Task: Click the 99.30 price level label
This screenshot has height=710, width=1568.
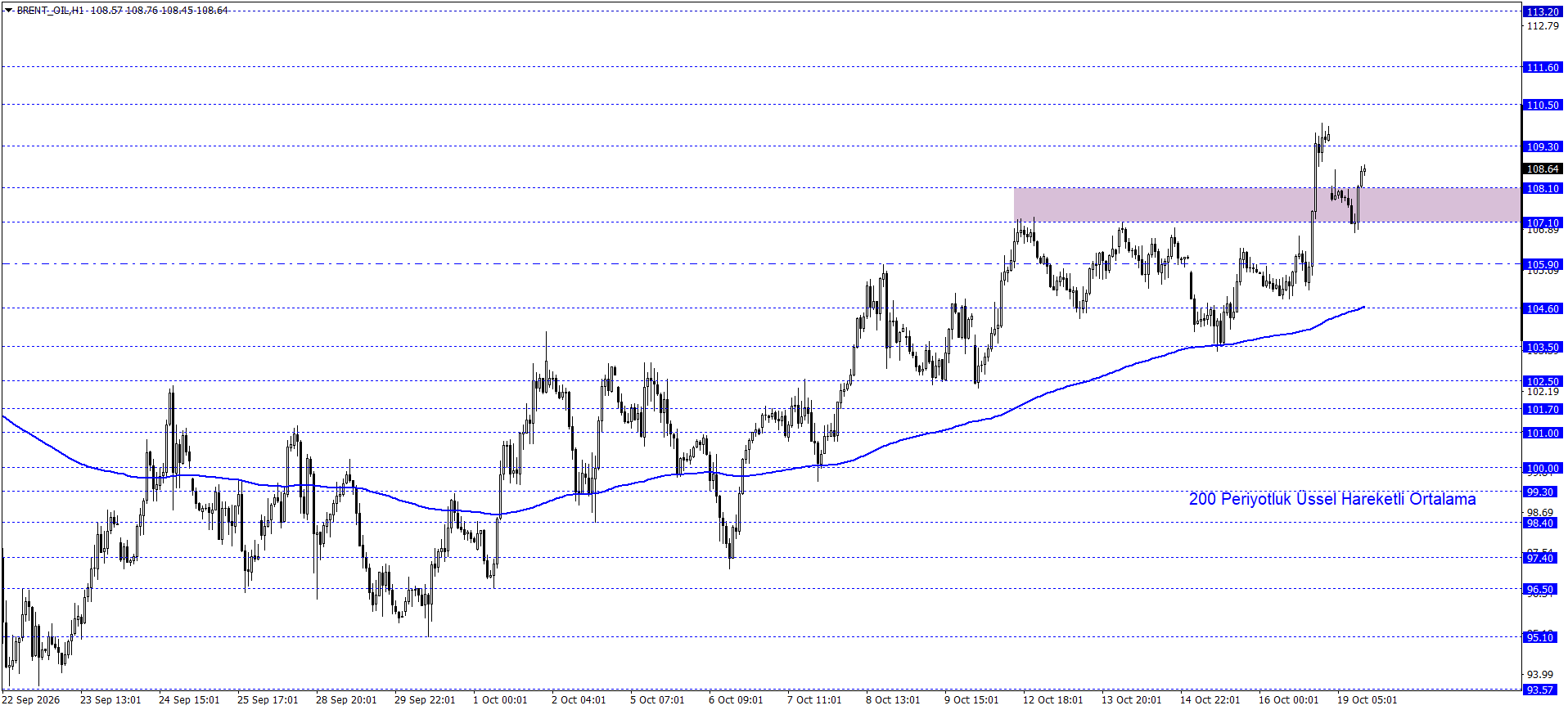Action: [x=1542, y=492]
